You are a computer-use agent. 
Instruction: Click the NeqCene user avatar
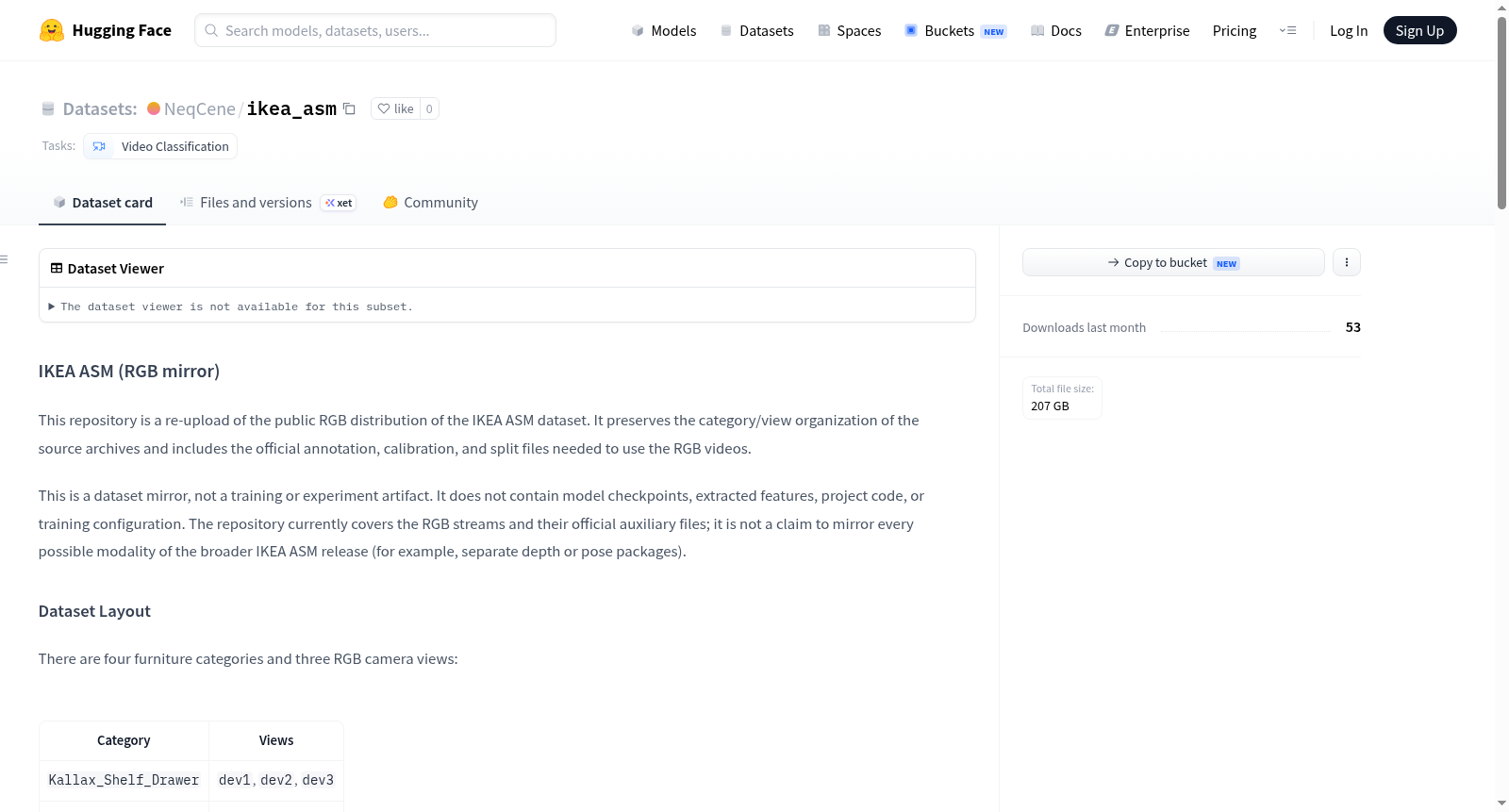pyautogui.click(x=154, y=108)
